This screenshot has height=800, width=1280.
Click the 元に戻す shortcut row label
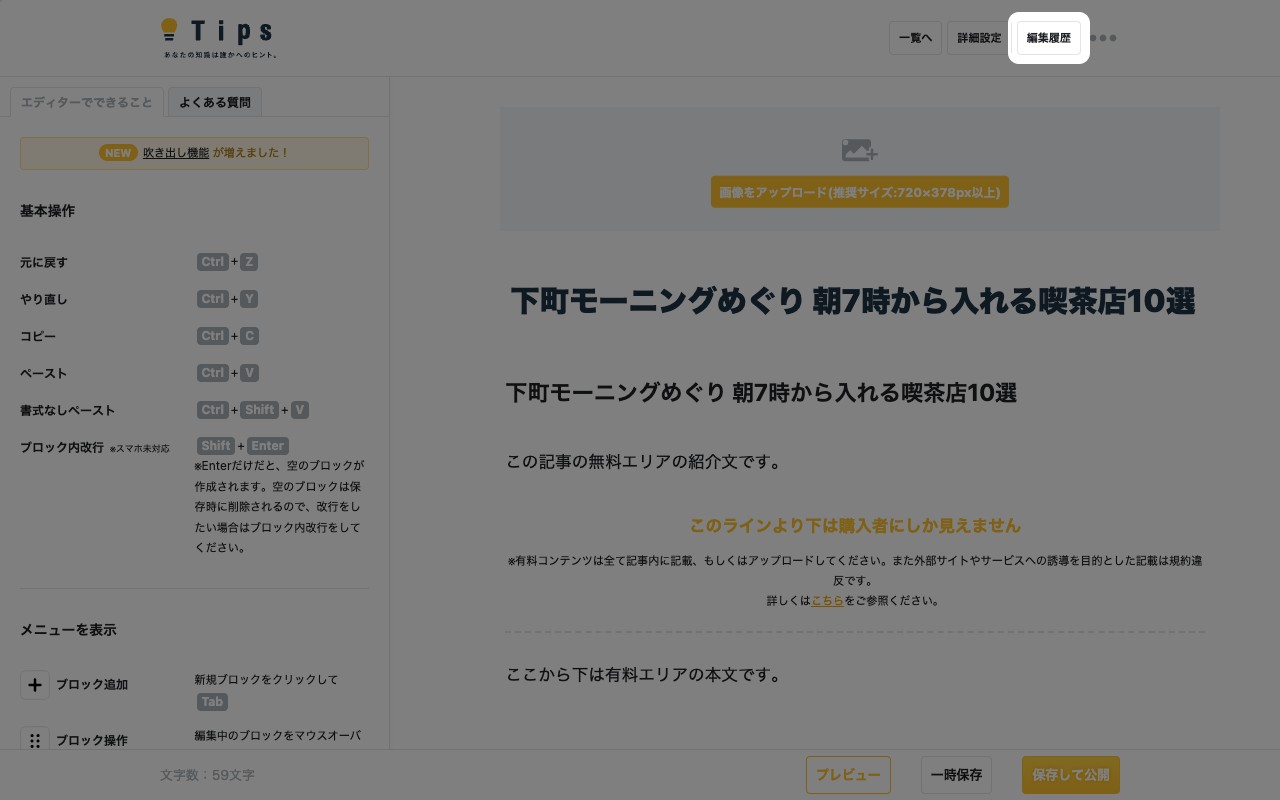[44, 262]
